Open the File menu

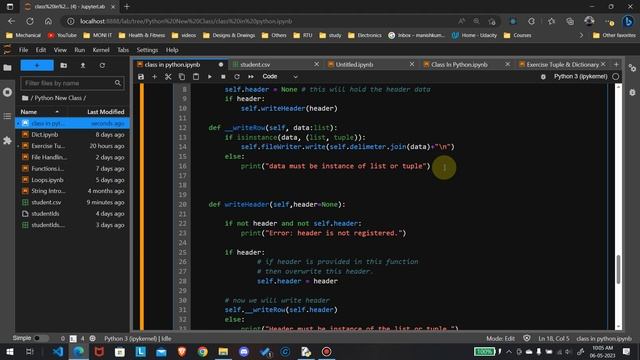24,50
